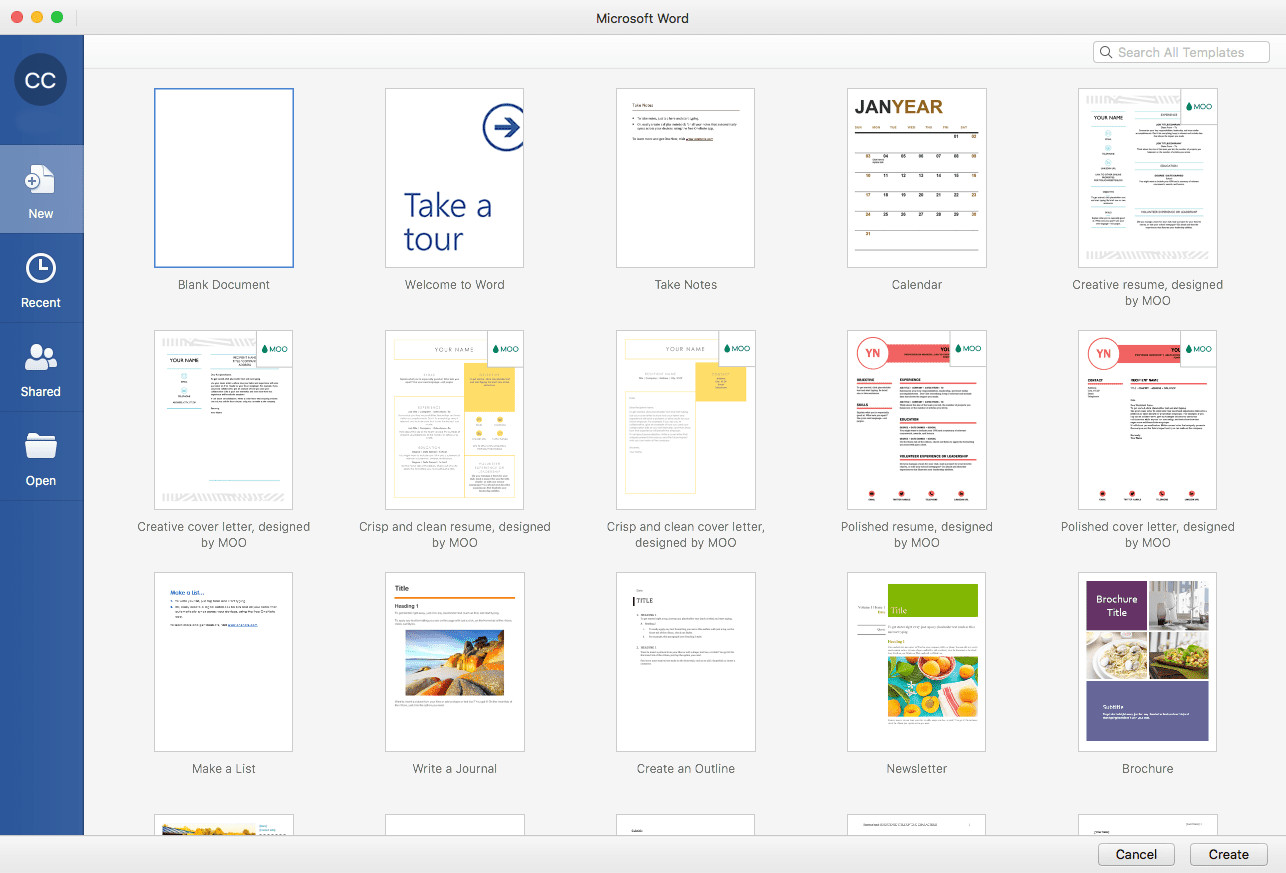Click "Polished cover letter, designed by MOO" caption
This screenshot has width=1286, height=873.
[x=1148, y=535]
